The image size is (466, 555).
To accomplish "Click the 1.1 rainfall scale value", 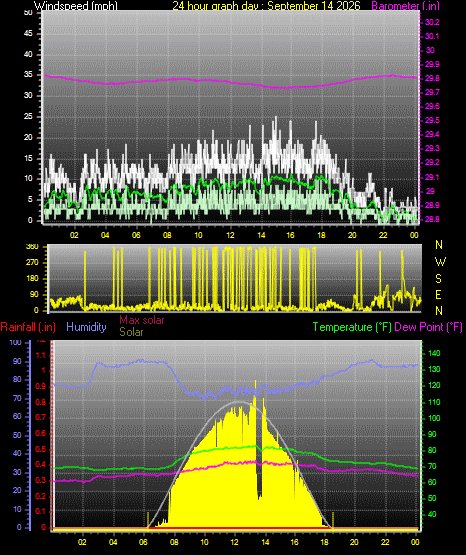I will [41, 355].
